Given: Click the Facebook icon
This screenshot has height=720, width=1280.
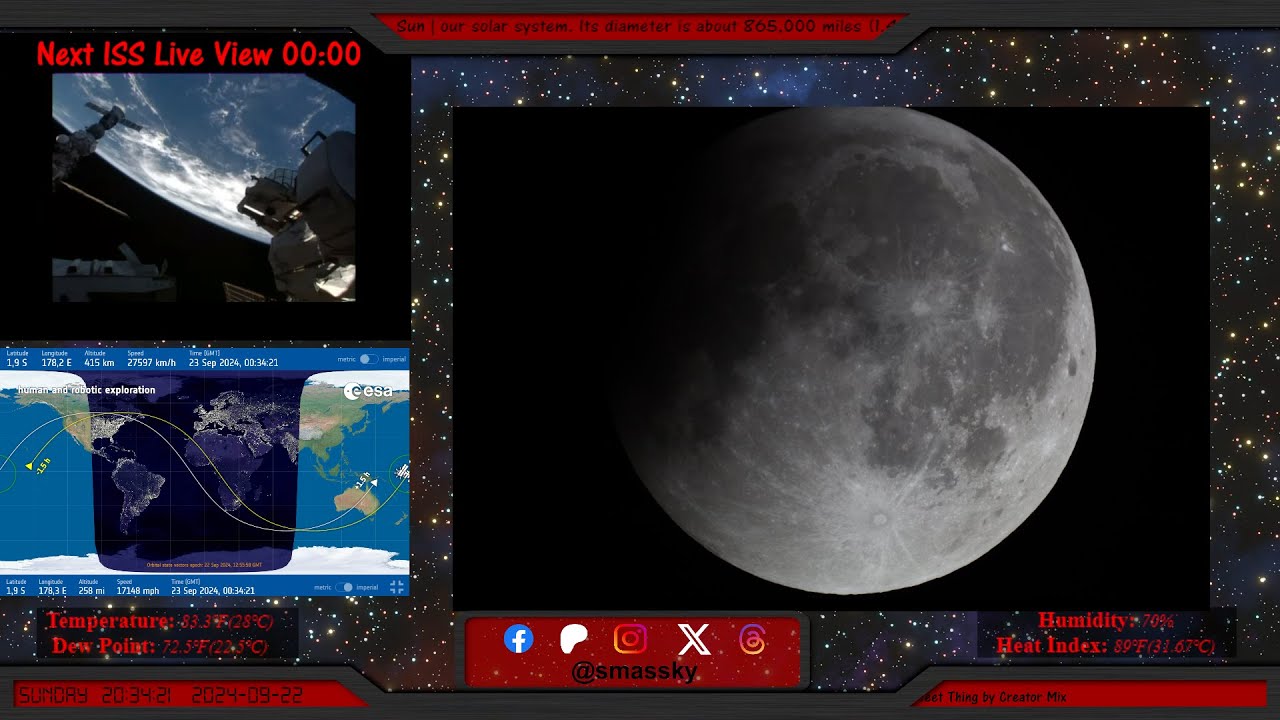Looking at the screenshot, I should 518,639.
